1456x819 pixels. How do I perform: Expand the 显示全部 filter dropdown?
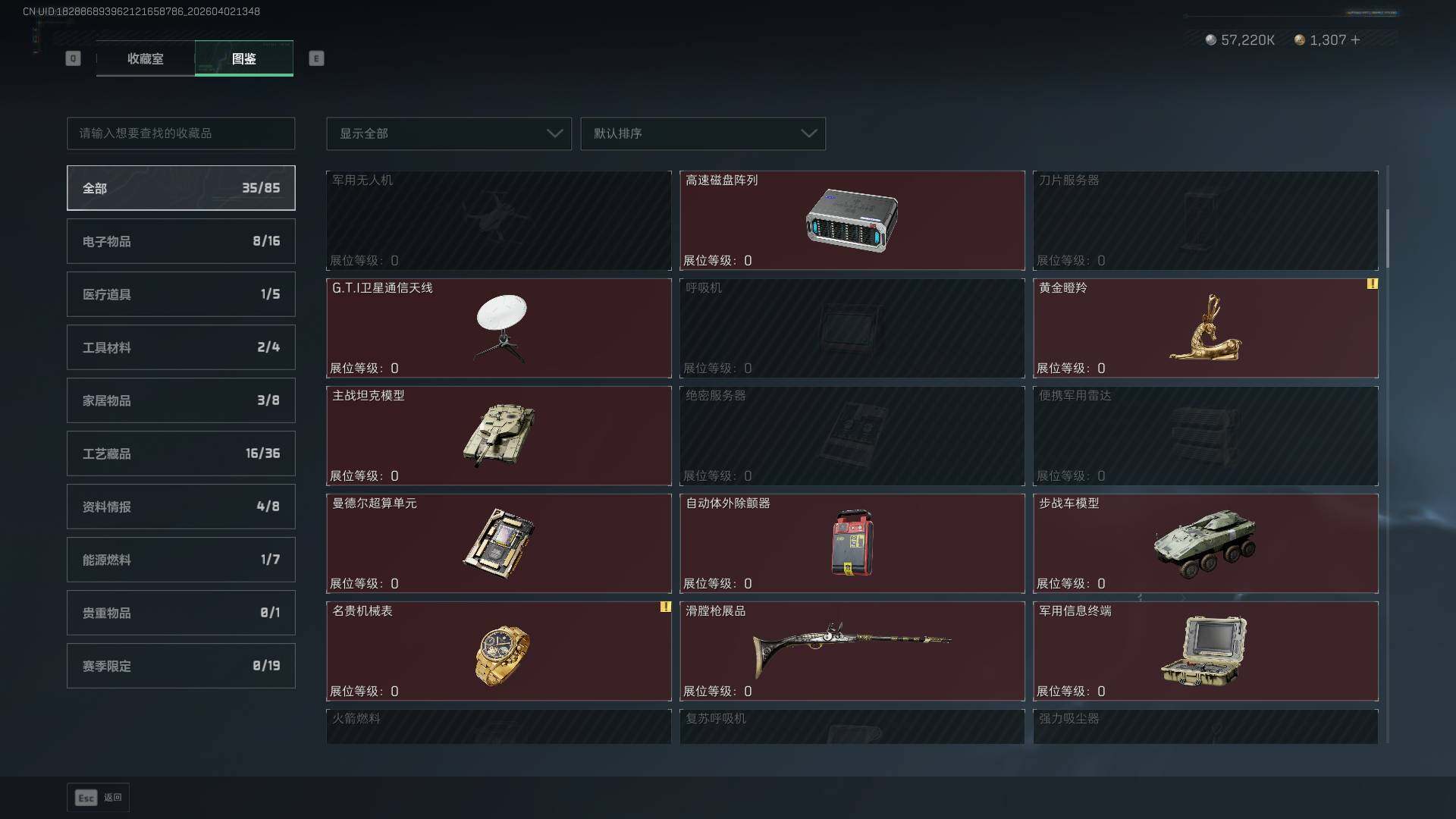pyautogui.click(x=449, y=133)
